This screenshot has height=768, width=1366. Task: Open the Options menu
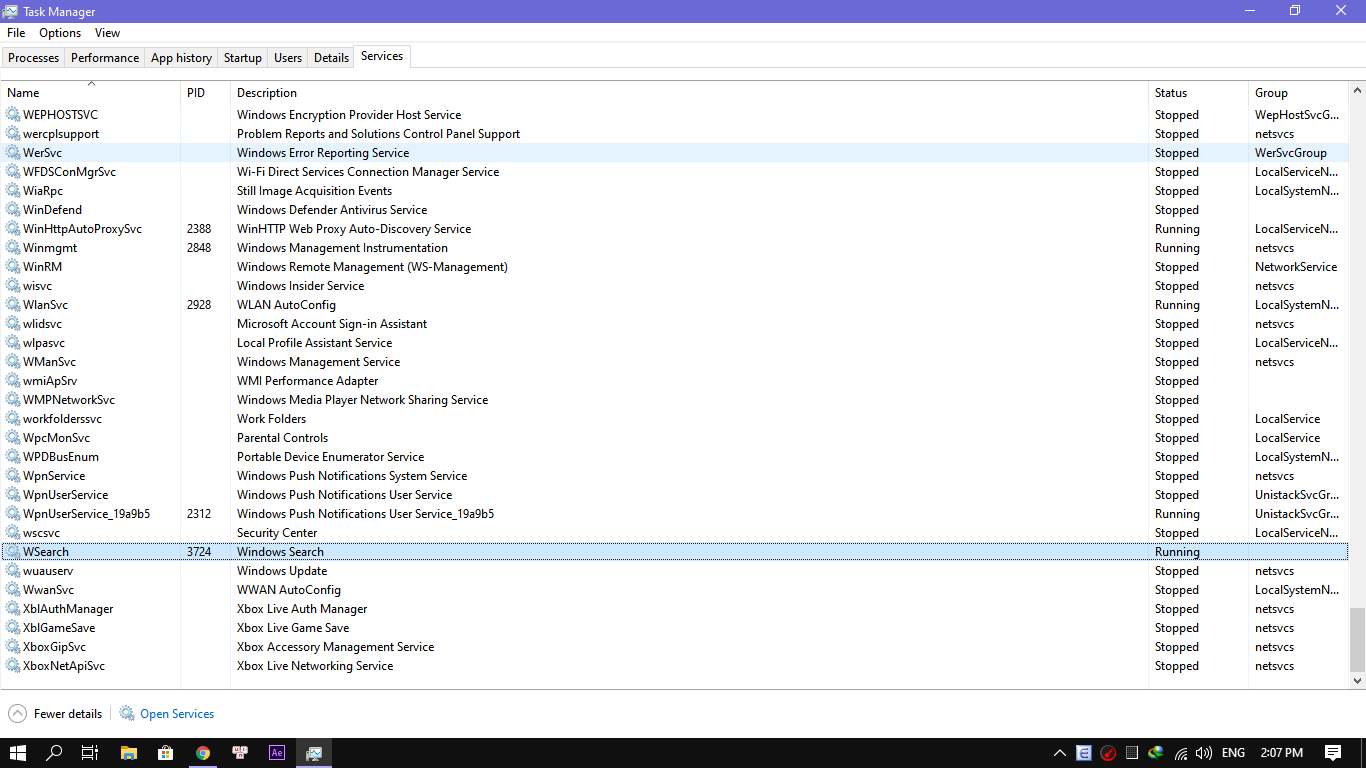pyautogui.click(x=60, y=33)
